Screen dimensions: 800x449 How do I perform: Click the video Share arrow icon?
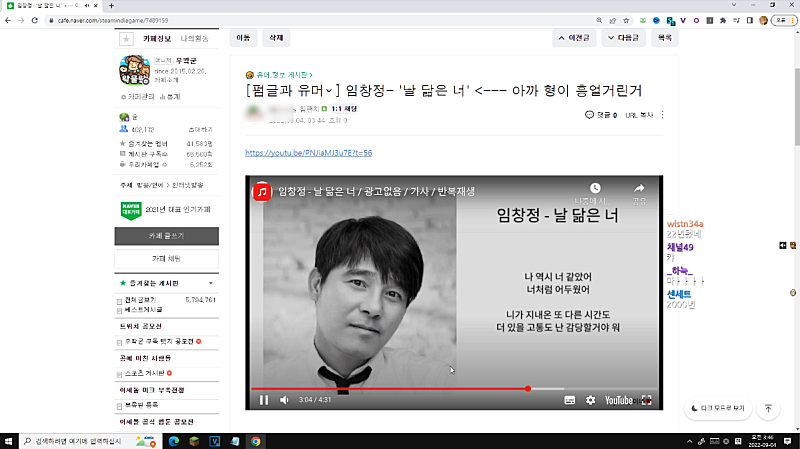(x=639, y=188)
